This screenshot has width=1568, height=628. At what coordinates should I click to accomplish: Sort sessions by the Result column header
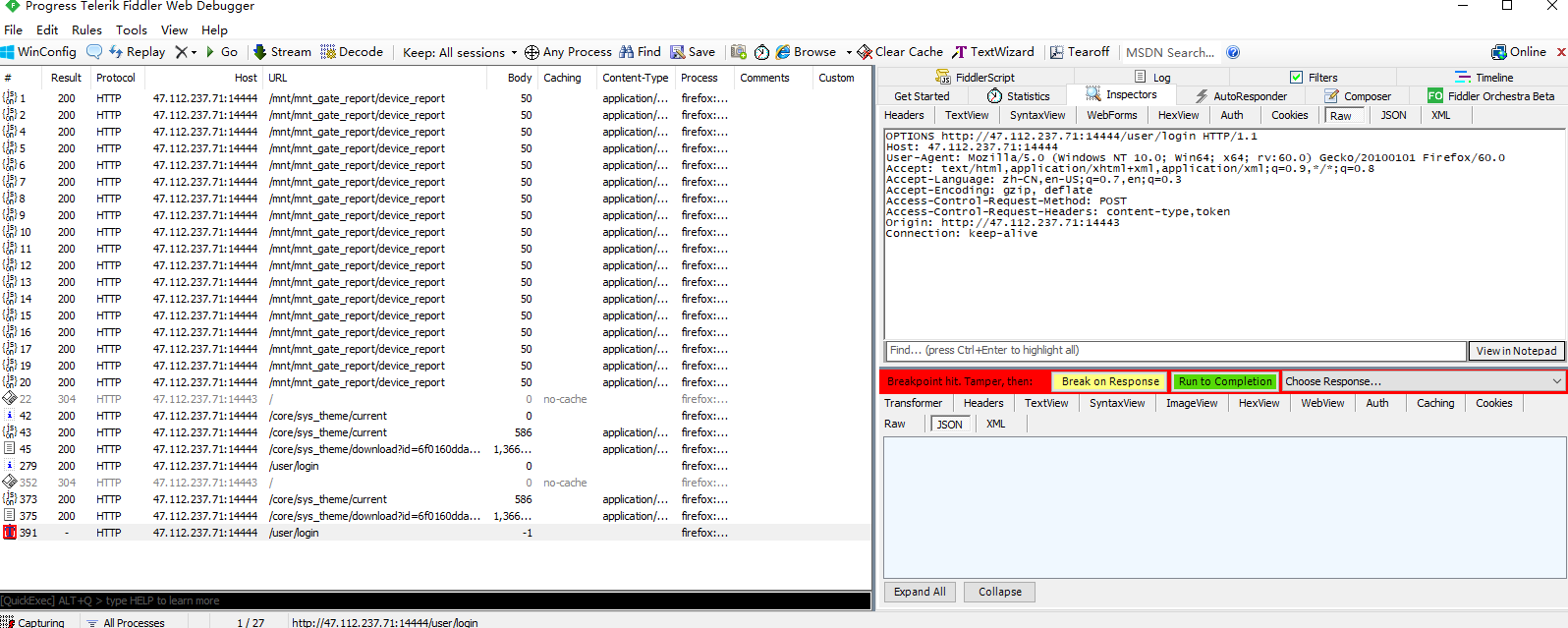66,78
